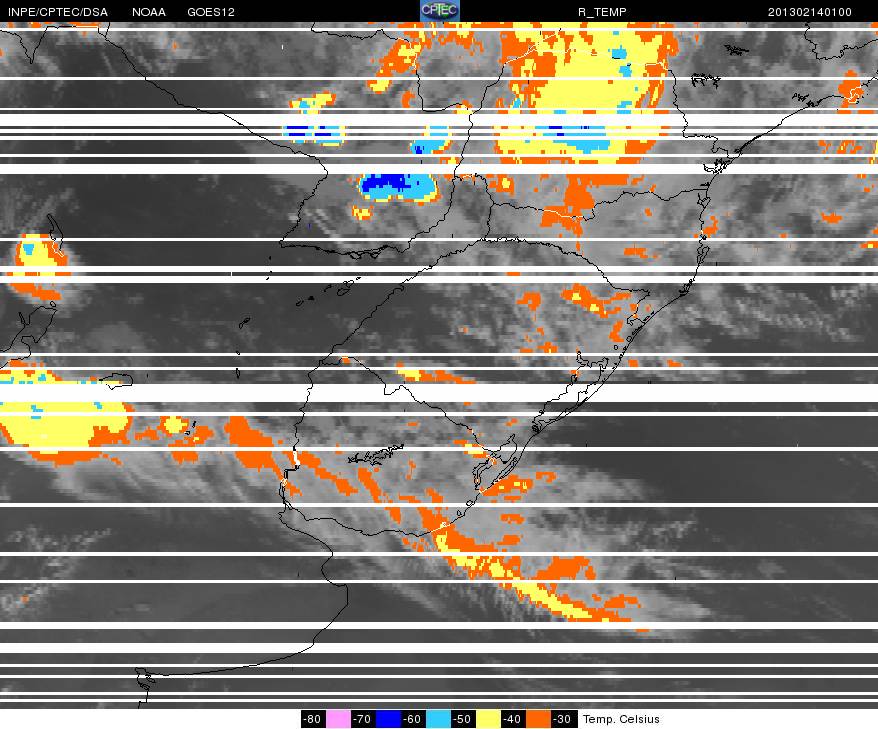This screenshot has width=878, height=729.
Task: Click the -60 legend value
Action: coord(413,719)
